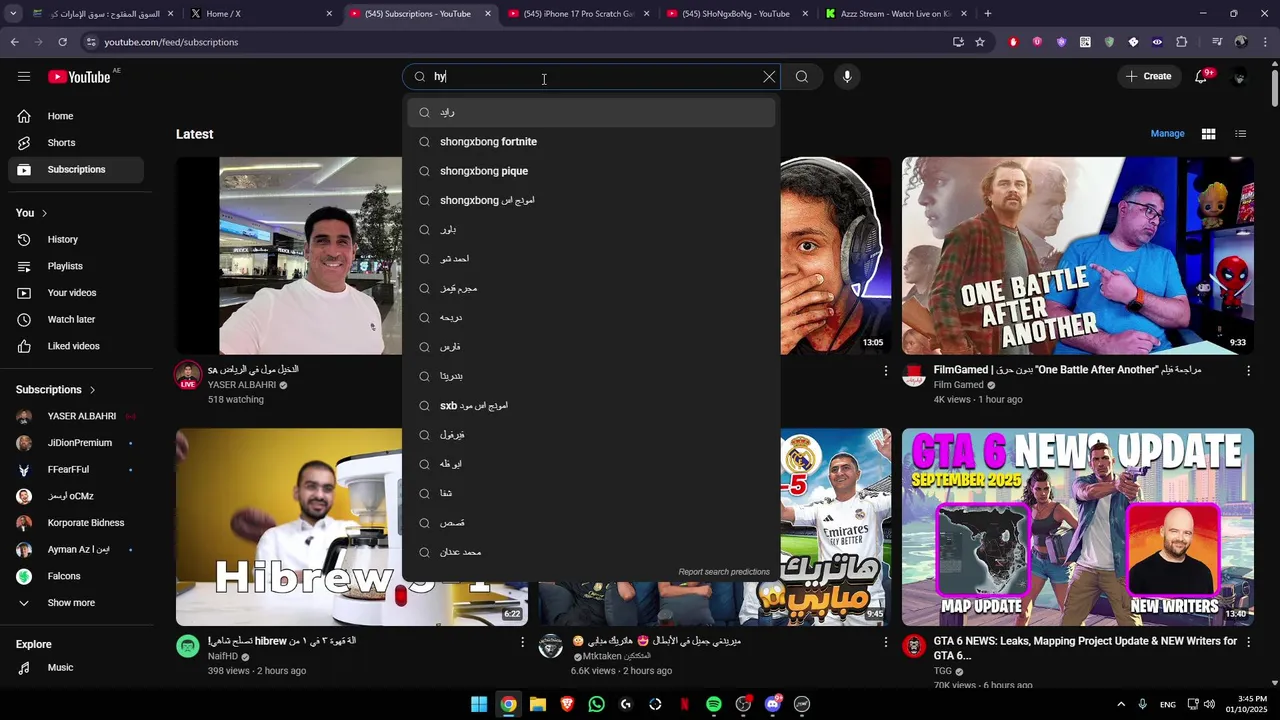Open JiDionPremium channel in sidebar
1280x720 pixels.
point(76,443)
